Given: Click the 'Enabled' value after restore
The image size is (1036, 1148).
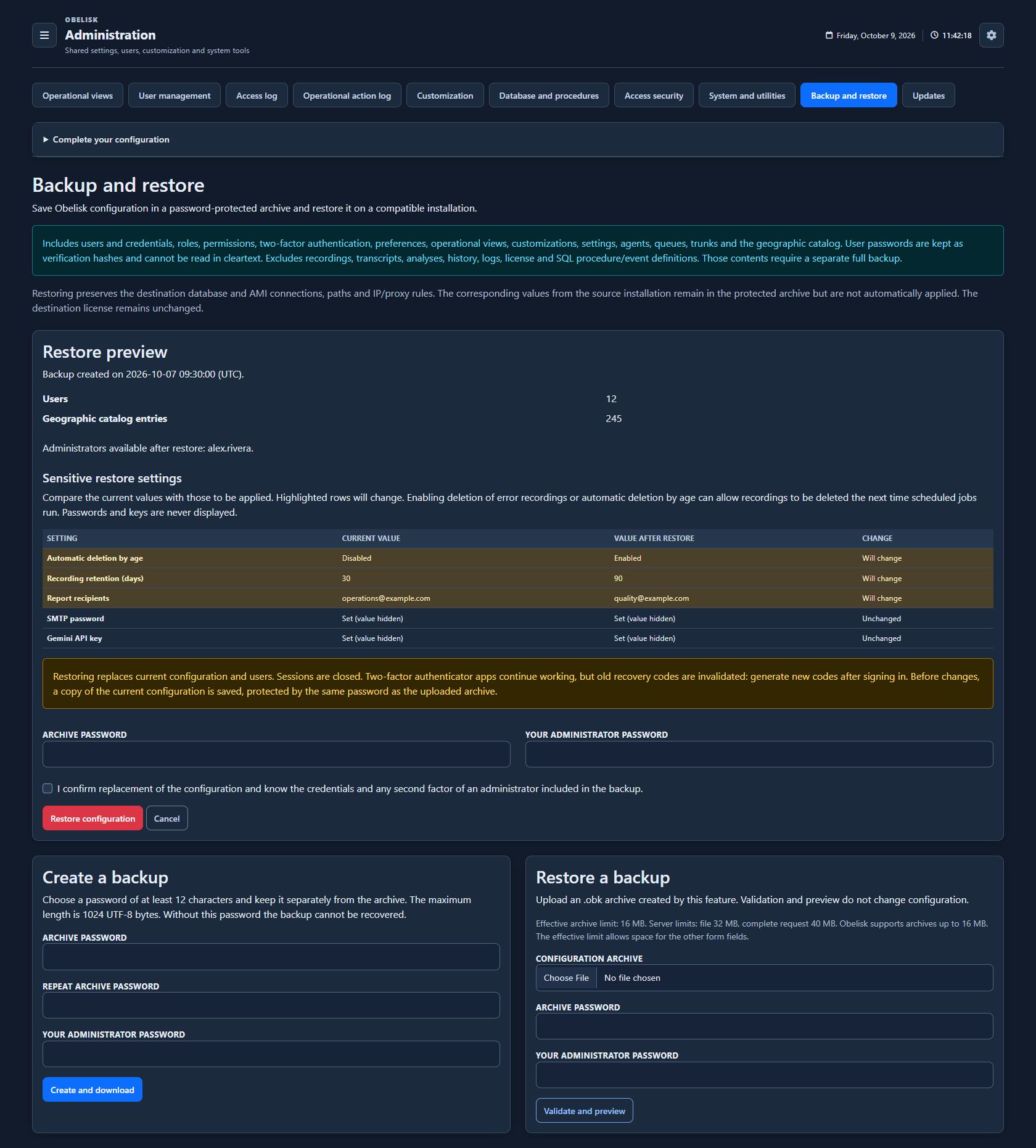Looking at the screenshot, I should coord(628,558).
